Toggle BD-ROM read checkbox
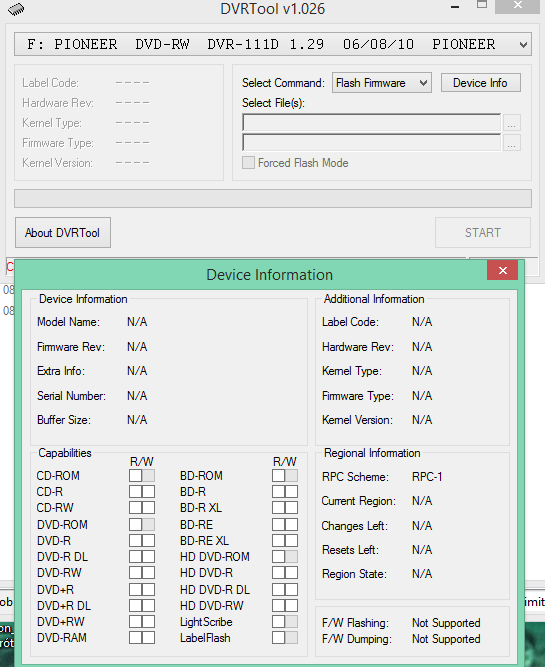The image size is (545, 667). click(279, 476)
